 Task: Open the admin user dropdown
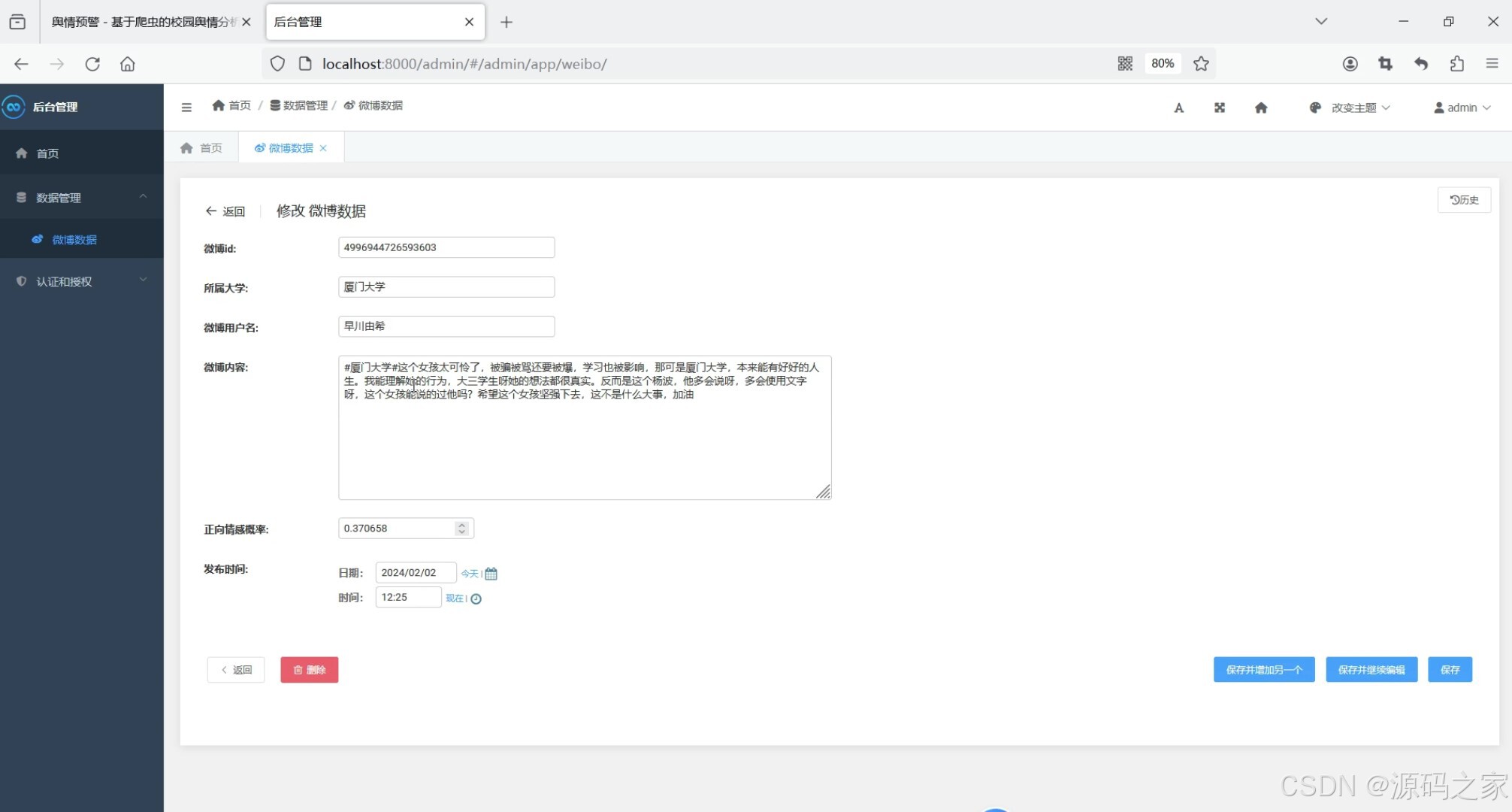coord(1462,108)
